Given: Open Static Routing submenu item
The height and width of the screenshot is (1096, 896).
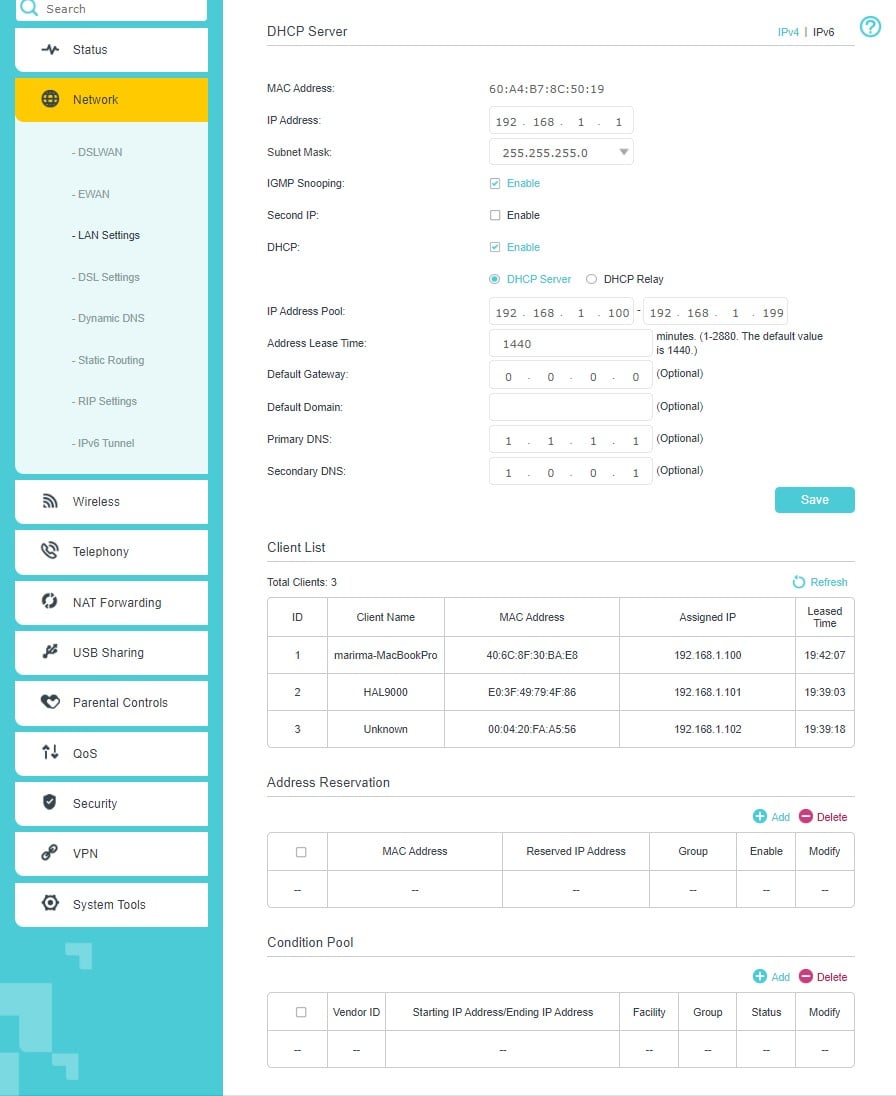Looking at the screenshot, I should click(108, 361).
